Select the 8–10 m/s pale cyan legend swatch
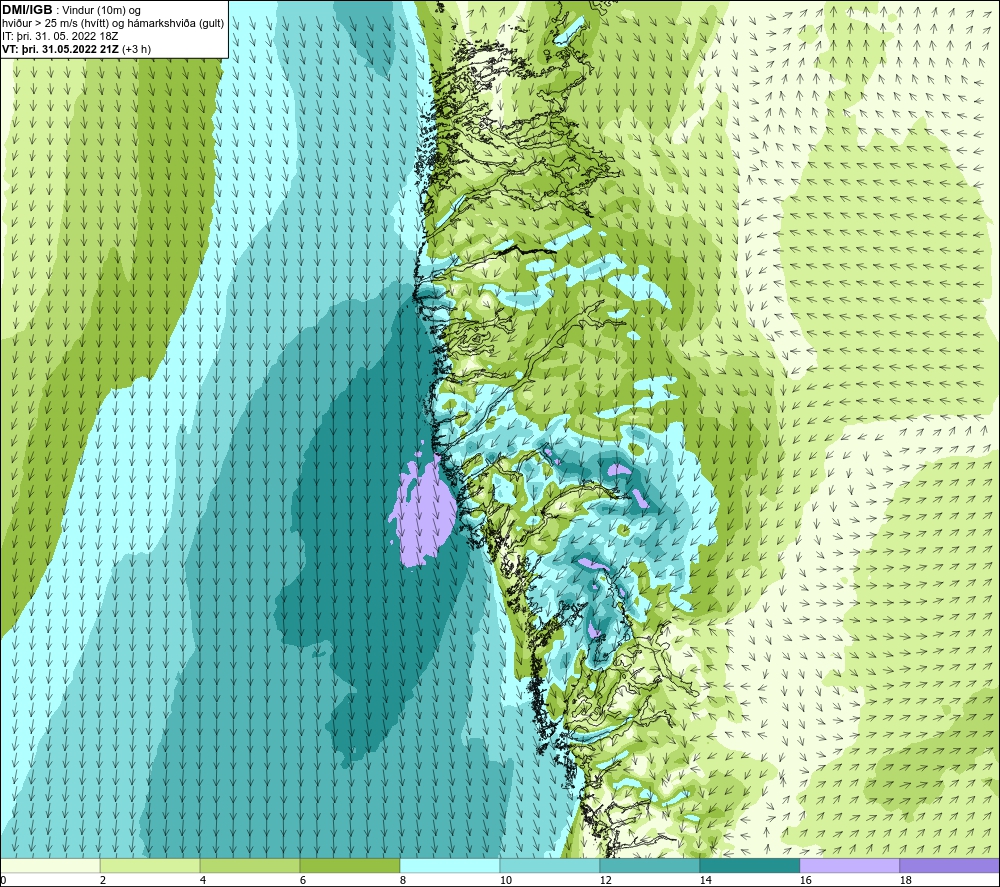This screenshot has height=887, width=1000. (450, 865)
